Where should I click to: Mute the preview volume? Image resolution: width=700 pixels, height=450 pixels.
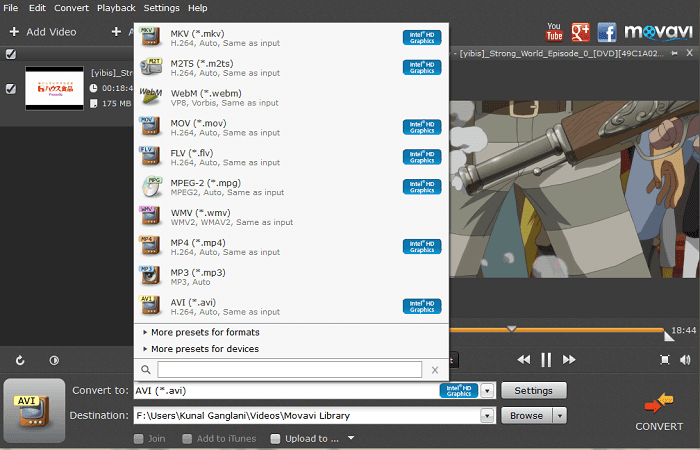[x=685, y=360]
